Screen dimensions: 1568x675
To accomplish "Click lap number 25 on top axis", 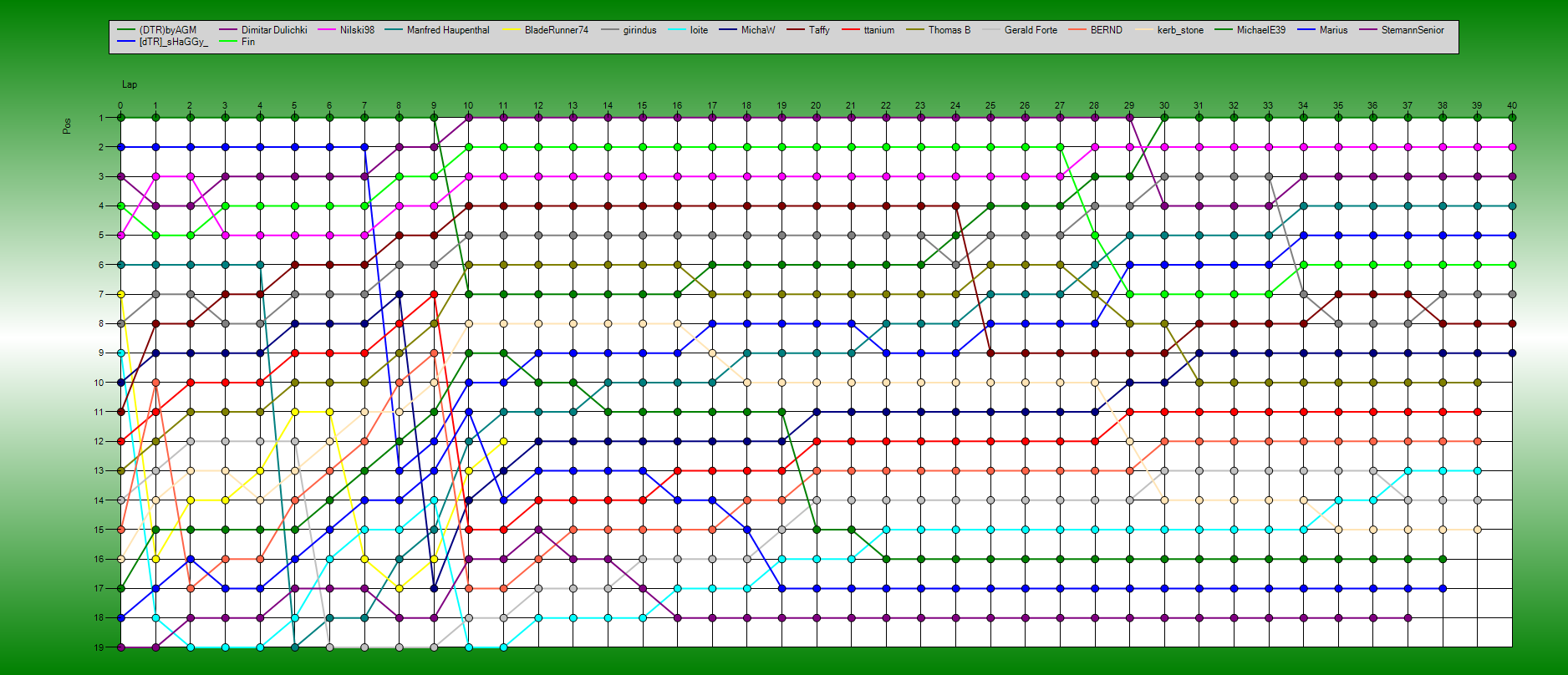I will pos(990,106).
